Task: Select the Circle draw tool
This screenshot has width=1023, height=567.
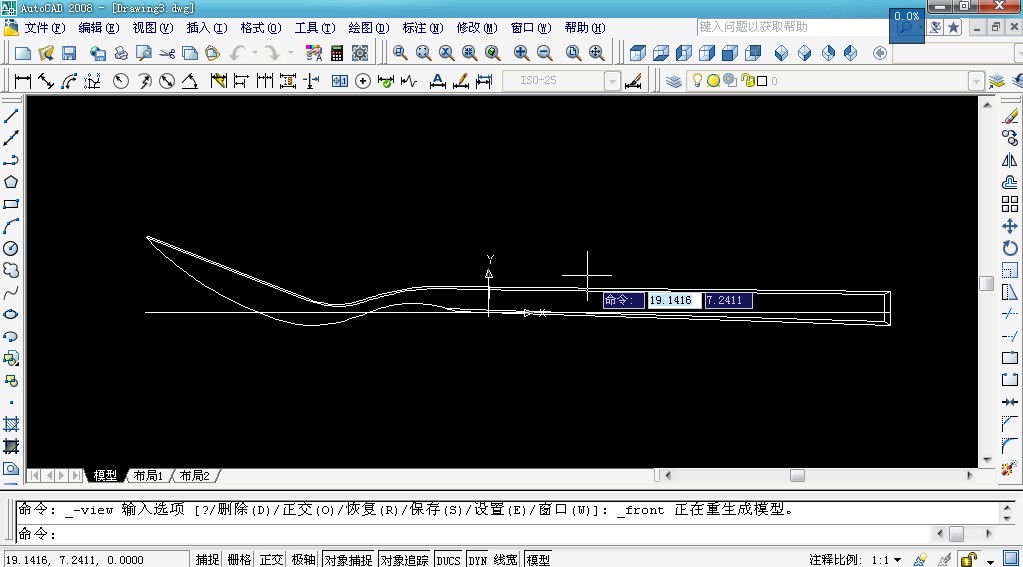Action: (11, 249)
